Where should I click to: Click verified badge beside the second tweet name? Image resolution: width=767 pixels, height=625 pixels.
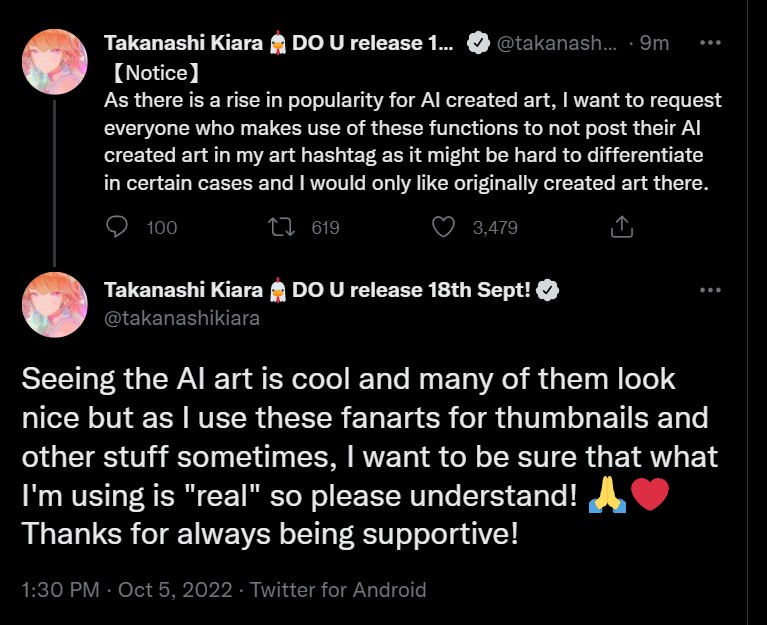pos(548,291)
